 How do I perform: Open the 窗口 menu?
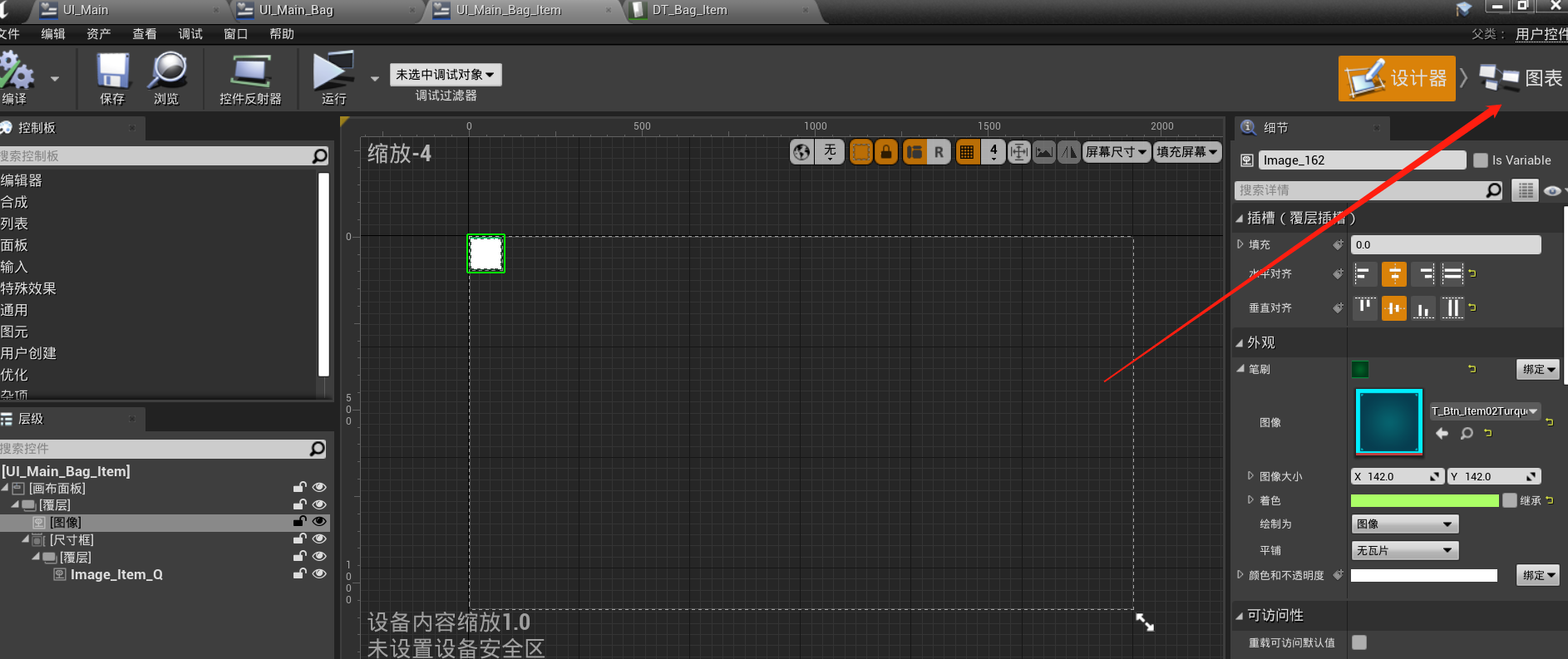pos(236,34)
